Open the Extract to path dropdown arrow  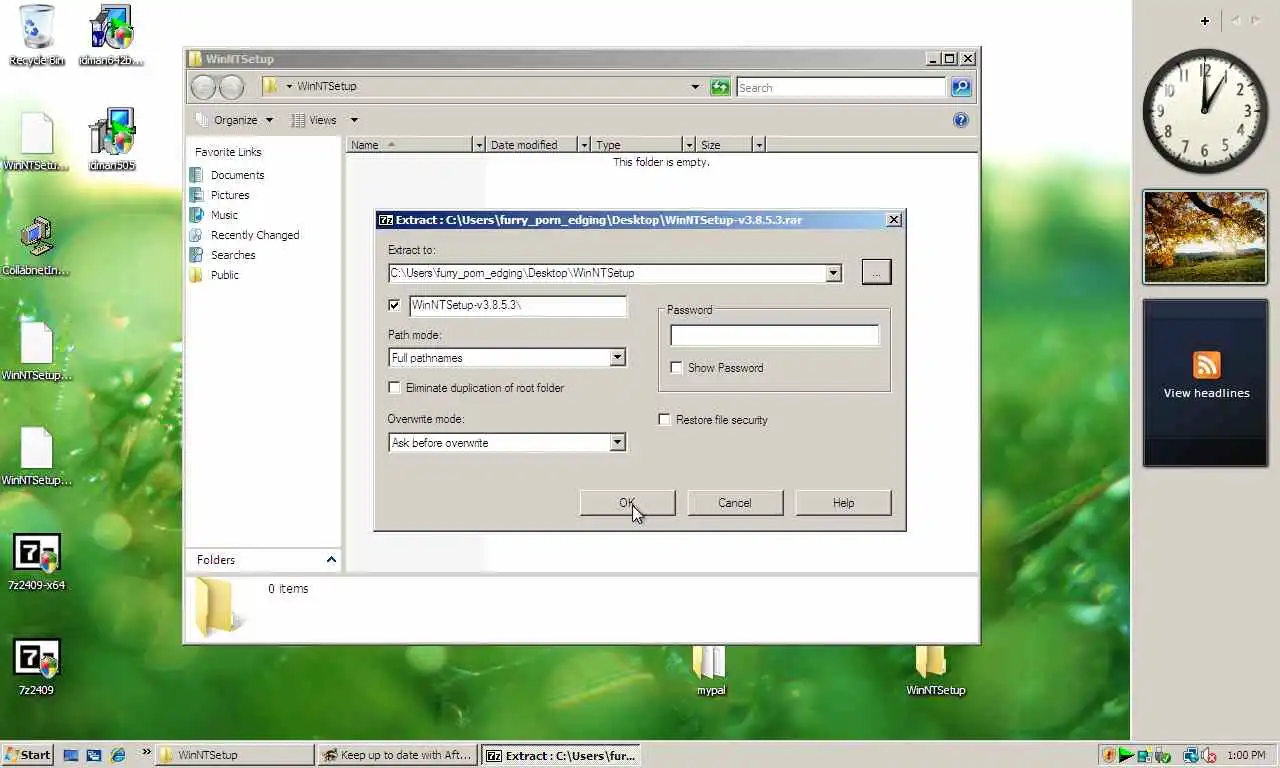833,273
